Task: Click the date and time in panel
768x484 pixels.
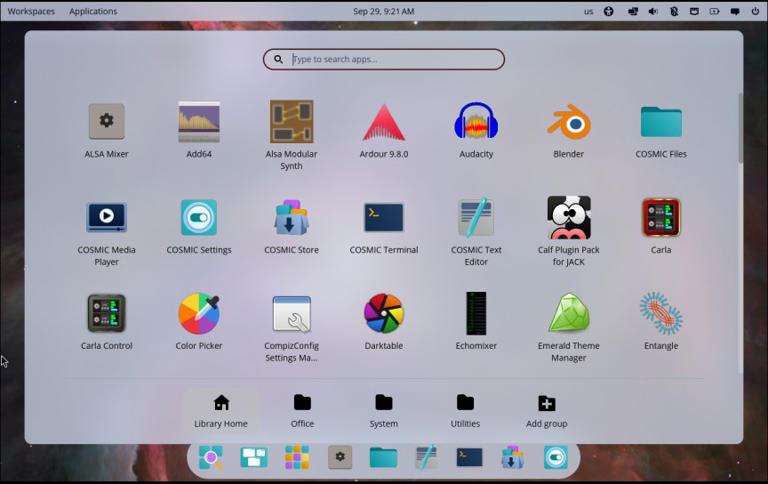Action: coord(384,11)
